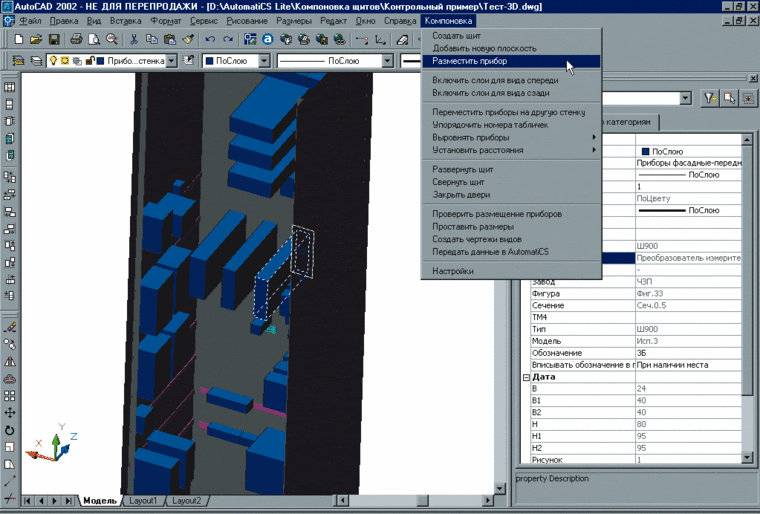Viewport: 760px width, 514px height.
Task: Toggle the layer freeze sun icon
Action: coord(65,61)
